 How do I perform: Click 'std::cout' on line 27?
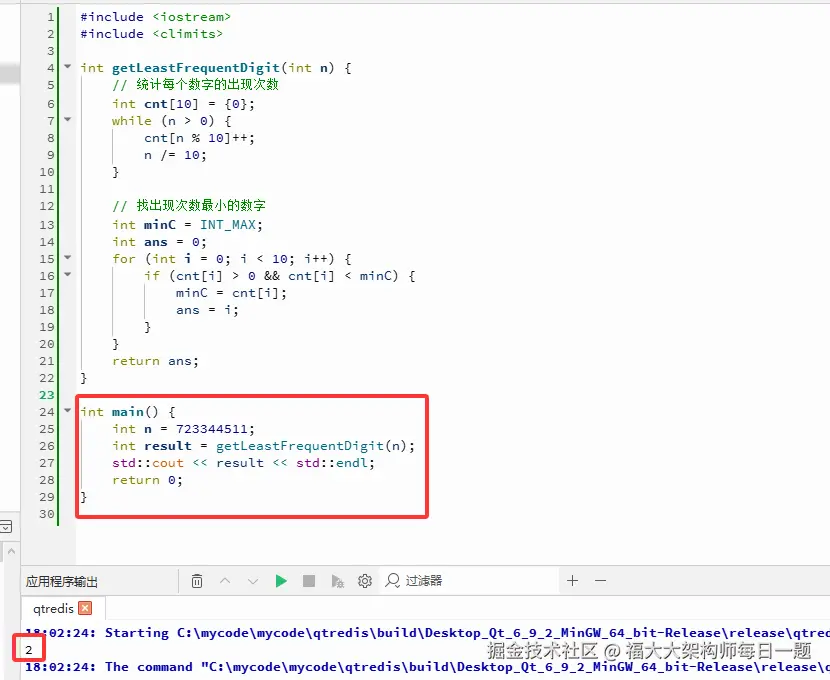pyautogui.click(x=148, y=463)
